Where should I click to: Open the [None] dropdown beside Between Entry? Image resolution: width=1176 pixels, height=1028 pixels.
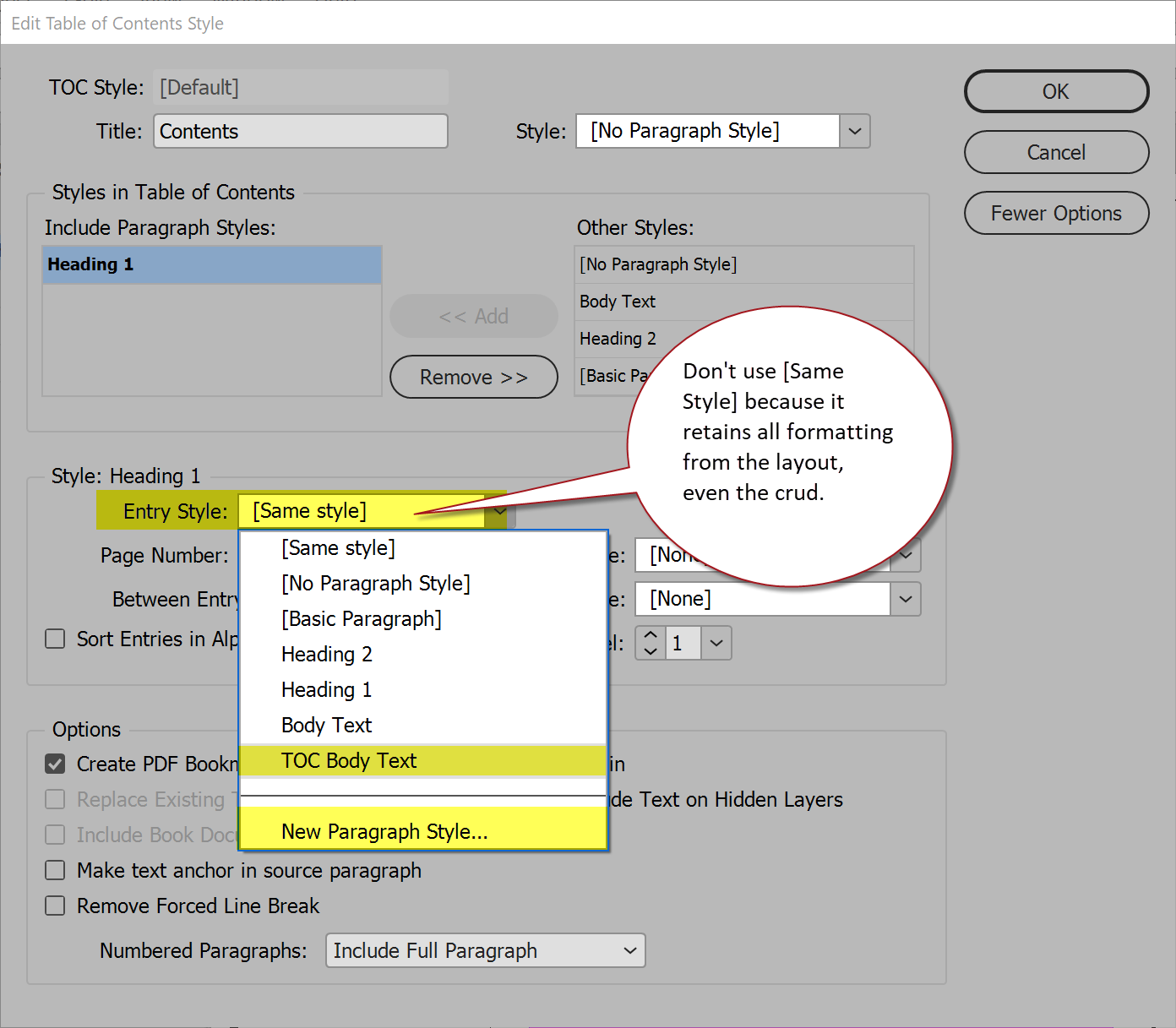pyautogui.click(x=905, y=599)
